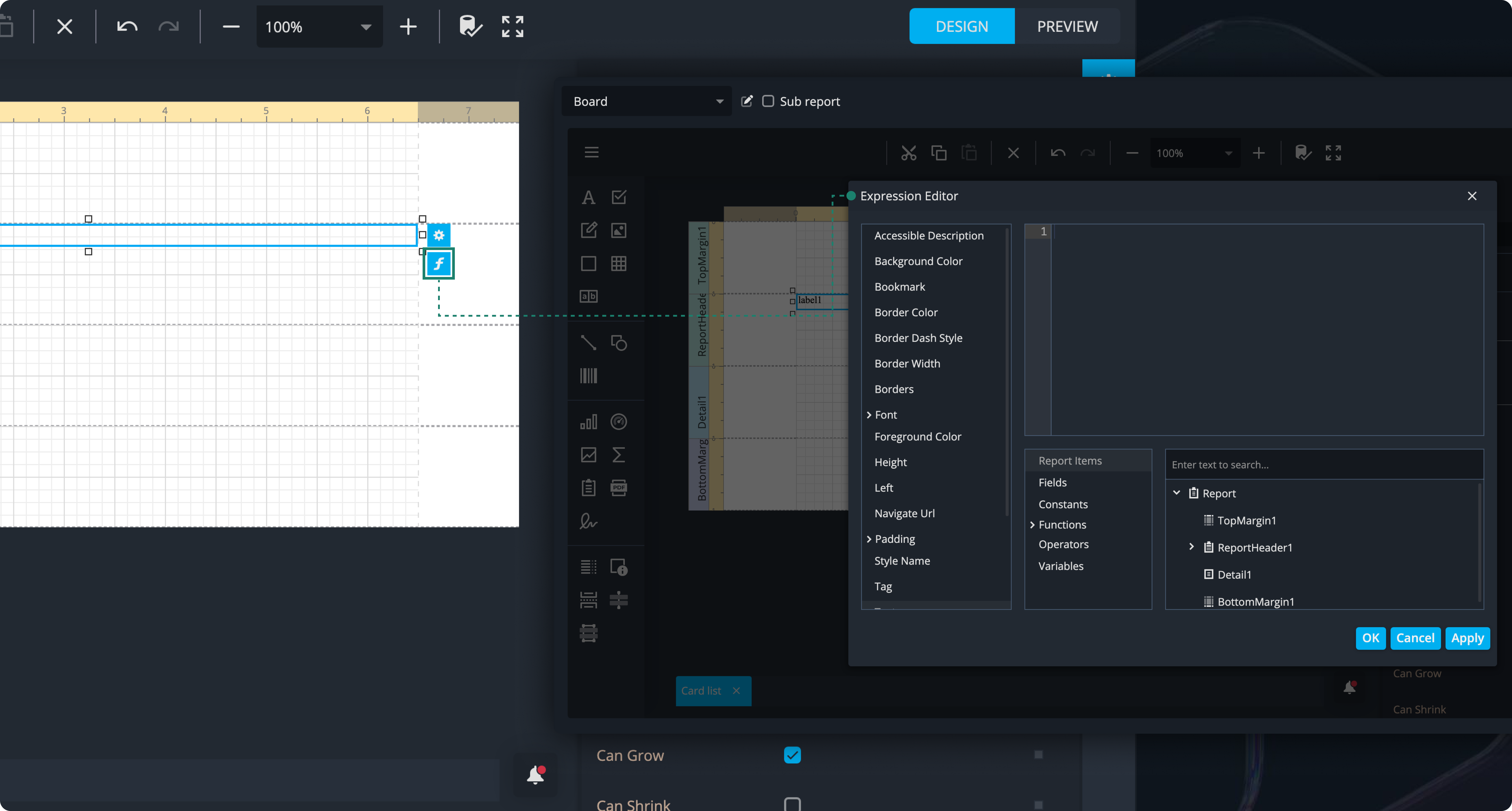
Task: Click the search box in Expression Editor
Action: pos(1324,464)
